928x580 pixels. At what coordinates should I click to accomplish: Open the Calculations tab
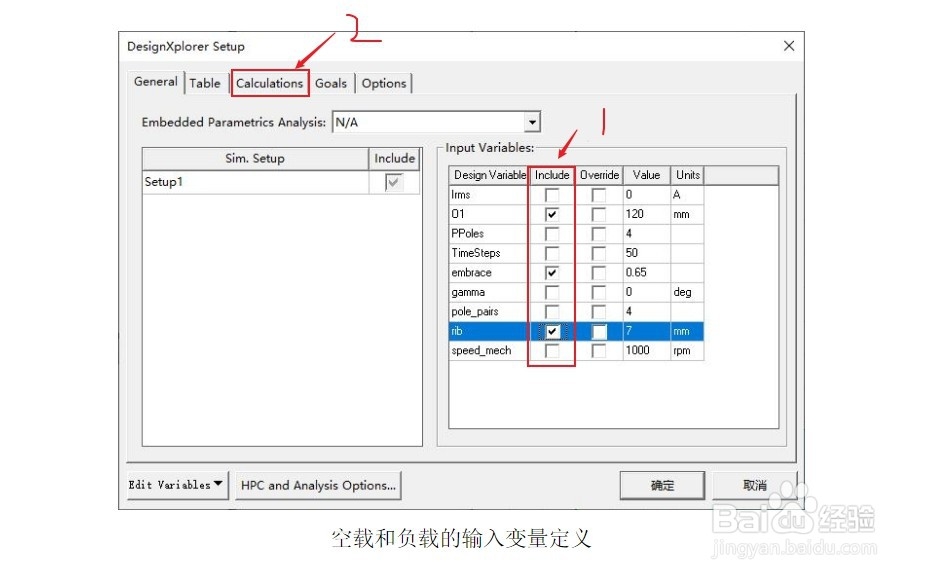tap(269, 83)
